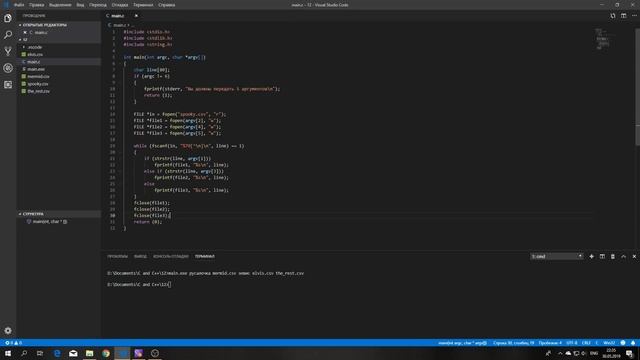Collapse the project folder section in Explorer
Screen dimensions: 640x360
[24, 40]
